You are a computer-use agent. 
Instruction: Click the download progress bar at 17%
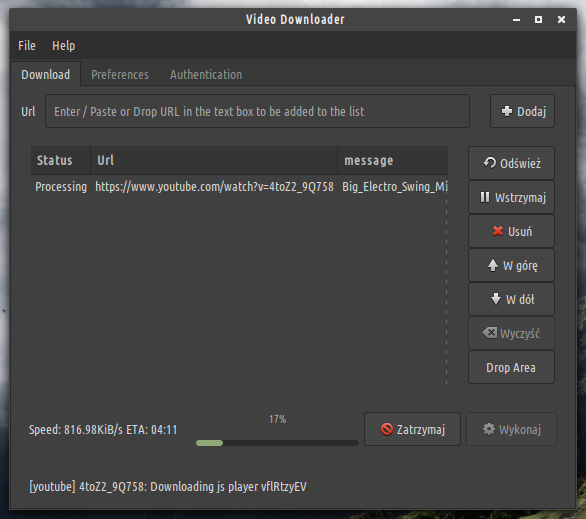click(x=277, y=443)
